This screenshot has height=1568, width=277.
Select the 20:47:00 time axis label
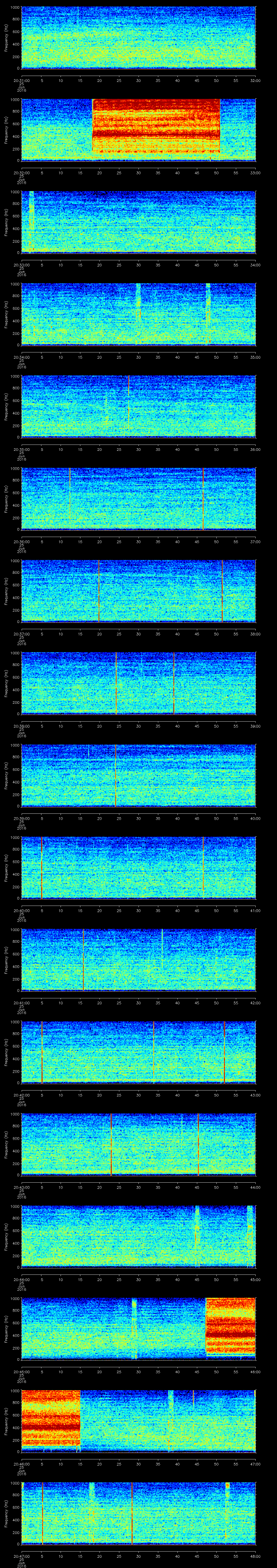tap(22, 1556)
